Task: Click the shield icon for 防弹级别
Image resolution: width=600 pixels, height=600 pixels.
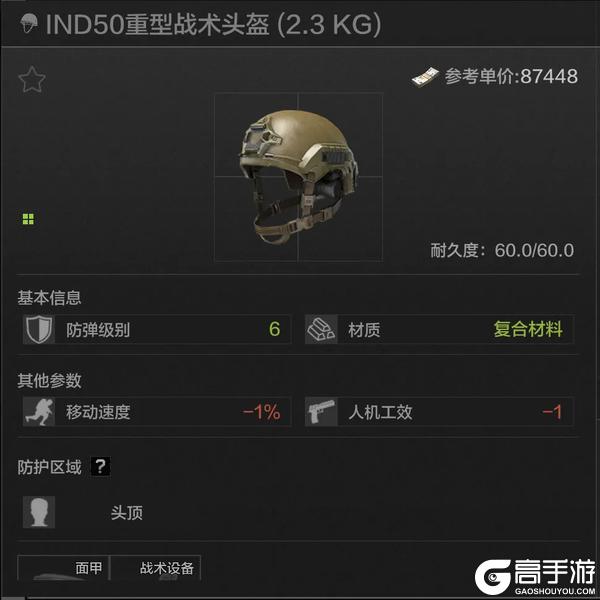Action: tap(39, 329)
